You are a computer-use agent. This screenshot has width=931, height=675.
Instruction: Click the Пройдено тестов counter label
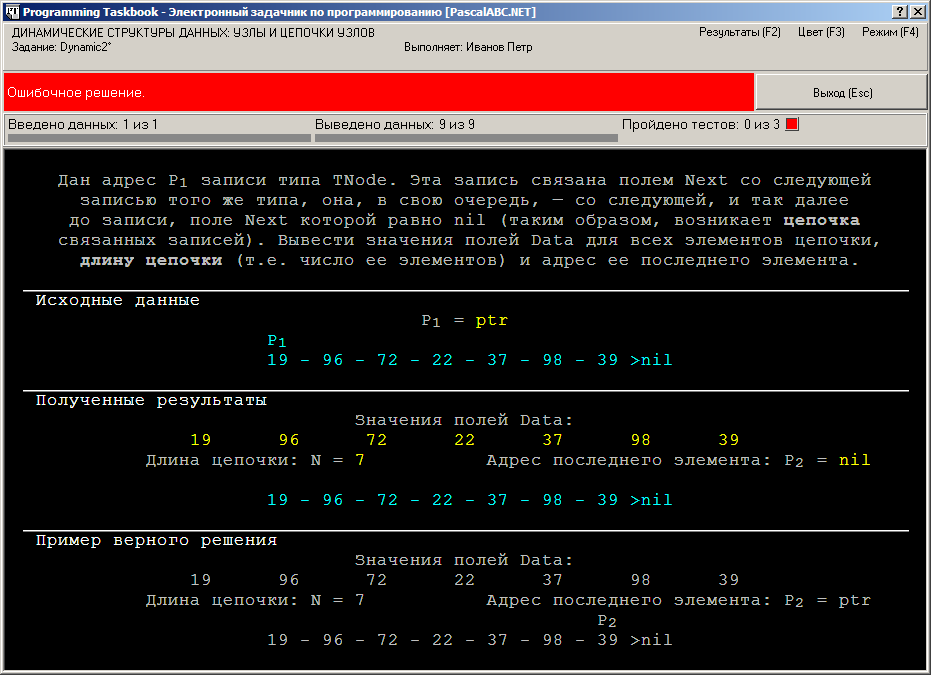coord(701,125)
